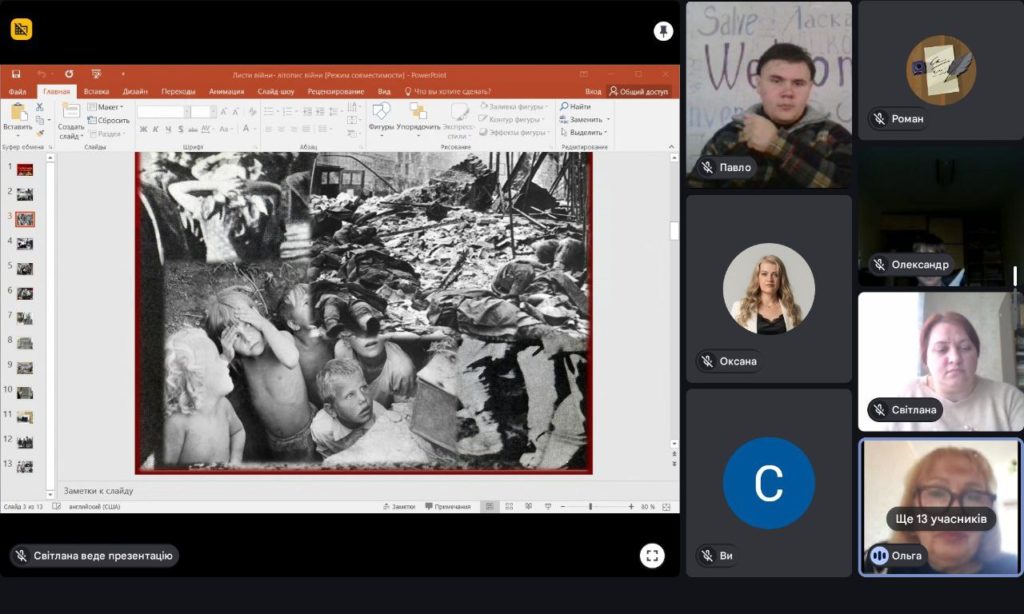Click the 'Ще 13 учасників' label
1024x614 pixels.
tap(940, 519)
